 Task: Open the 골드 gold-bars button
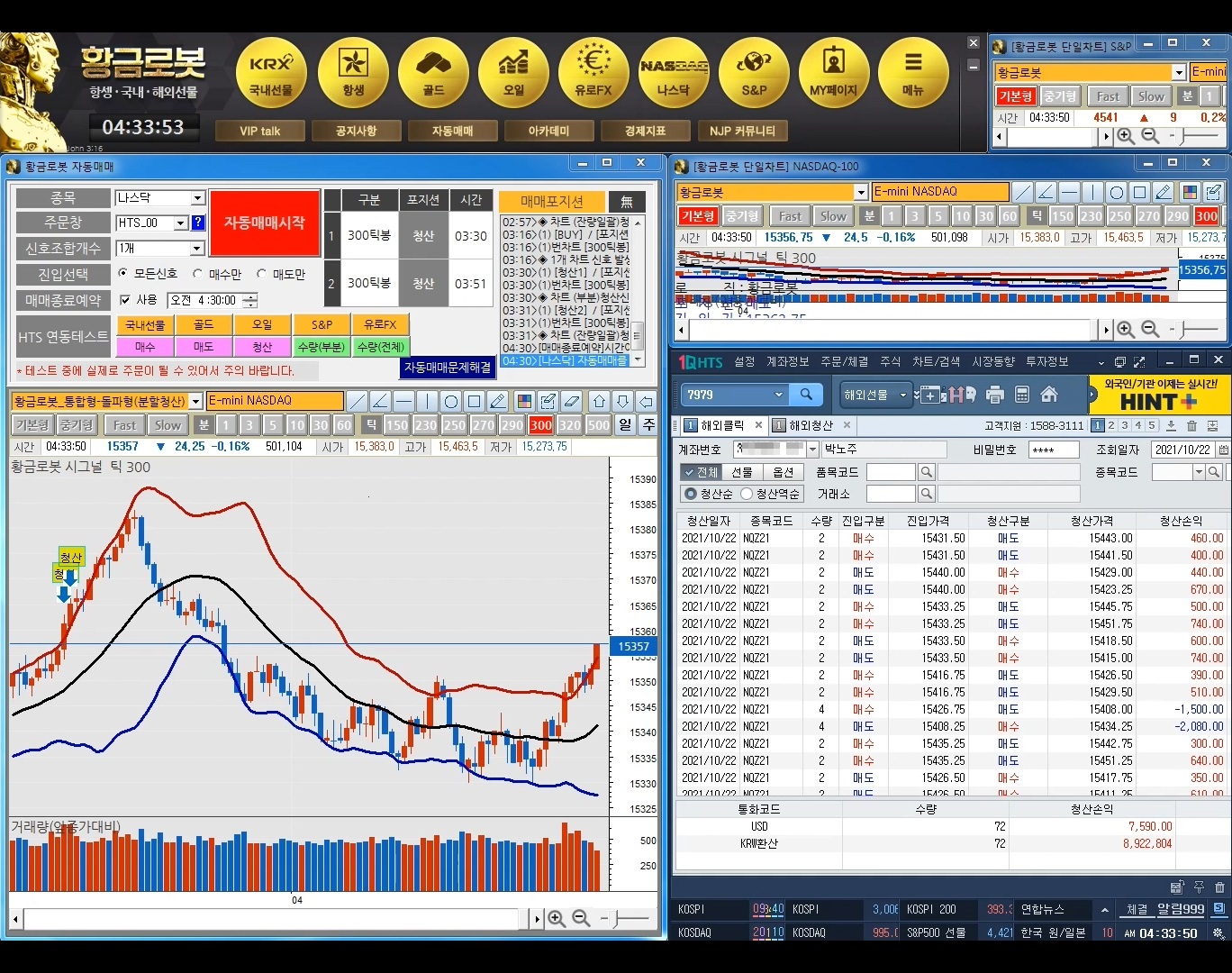(433, 73)
